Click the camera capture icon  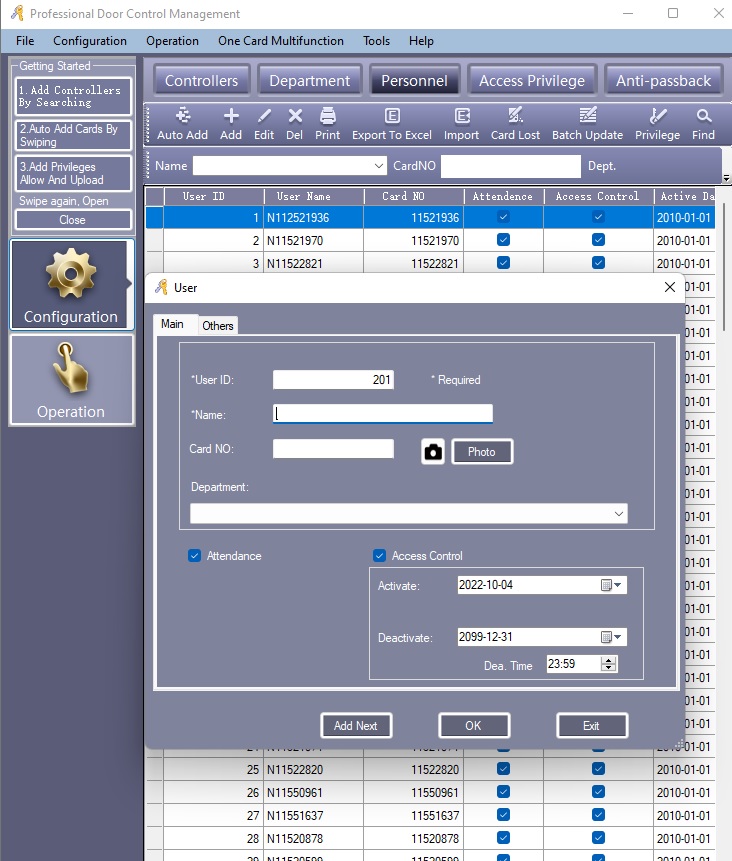click(433, 451)
